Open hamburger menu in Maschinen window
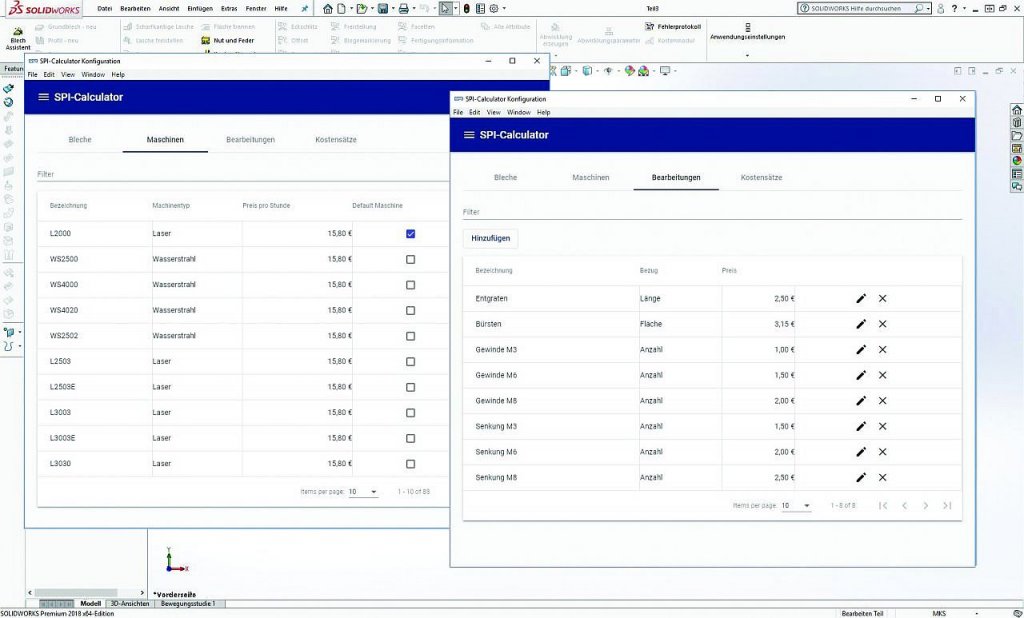This screenshot has width=1024, height=618. [43, 97]
